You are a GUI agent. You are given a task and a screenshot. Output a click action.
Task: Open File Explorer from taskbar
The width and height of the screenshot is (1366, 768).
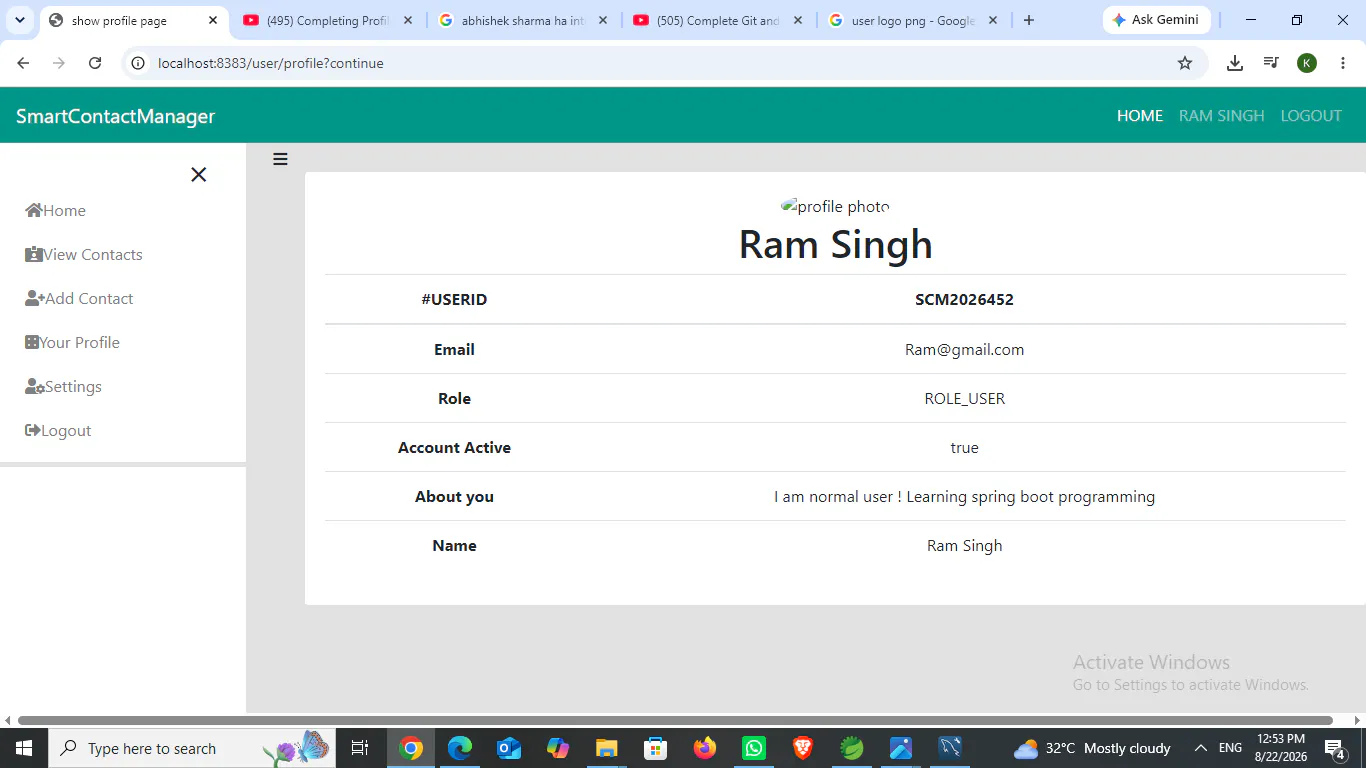point(607,748)
